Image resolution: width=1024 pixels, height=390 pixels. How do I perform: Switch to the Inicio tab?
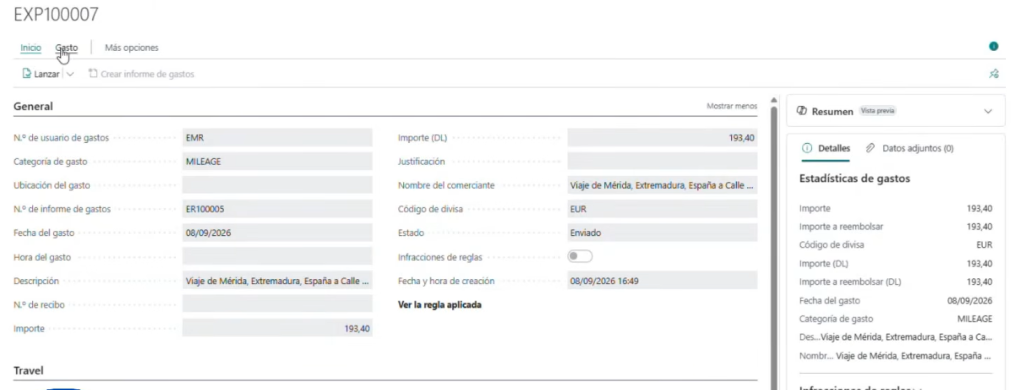coord(31,48)
